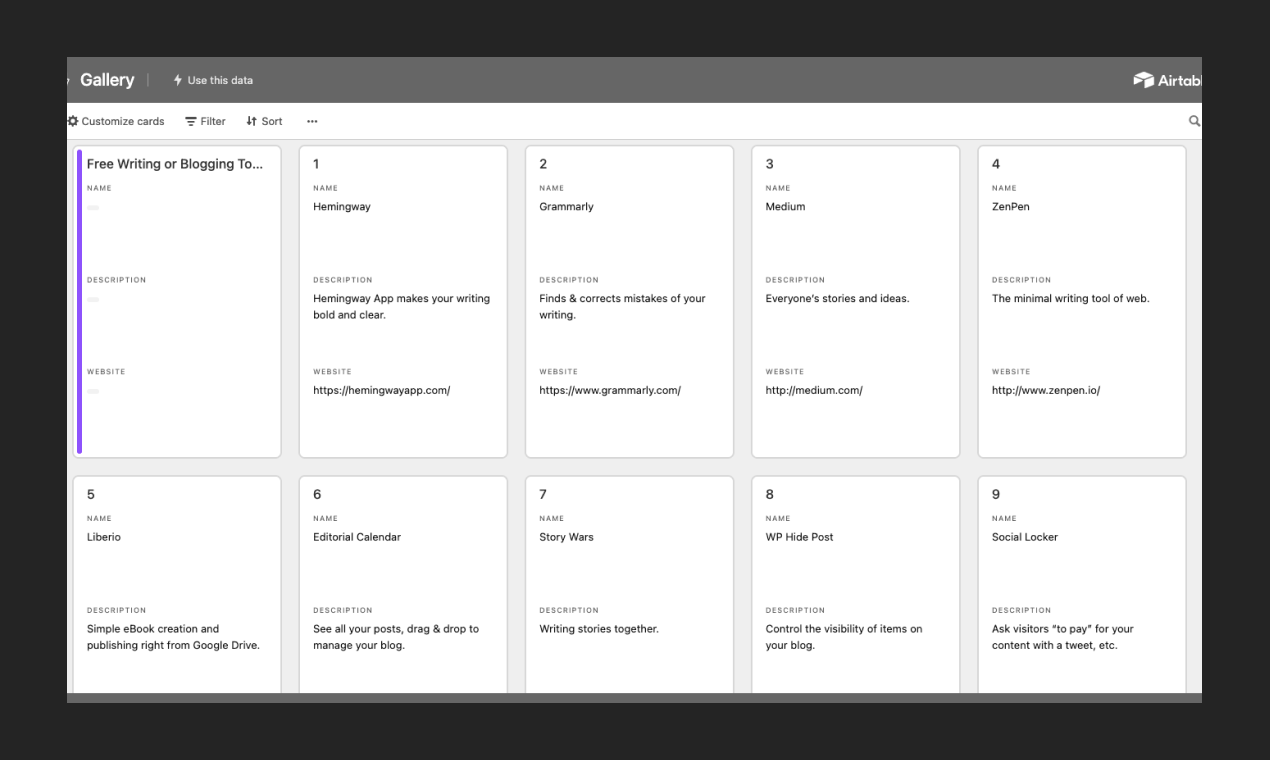Click the https://hemingwayapp.com/ link

point(381,390)
